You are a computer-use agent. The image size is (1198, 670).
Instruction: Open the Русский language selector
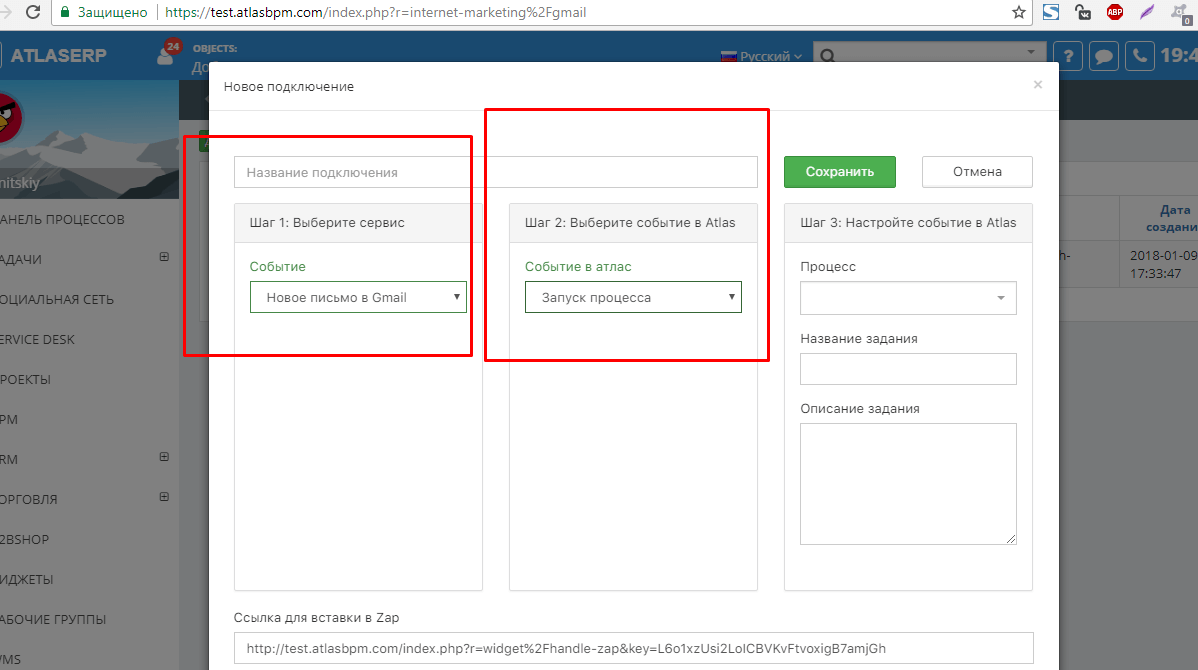(x=761, y=56)
